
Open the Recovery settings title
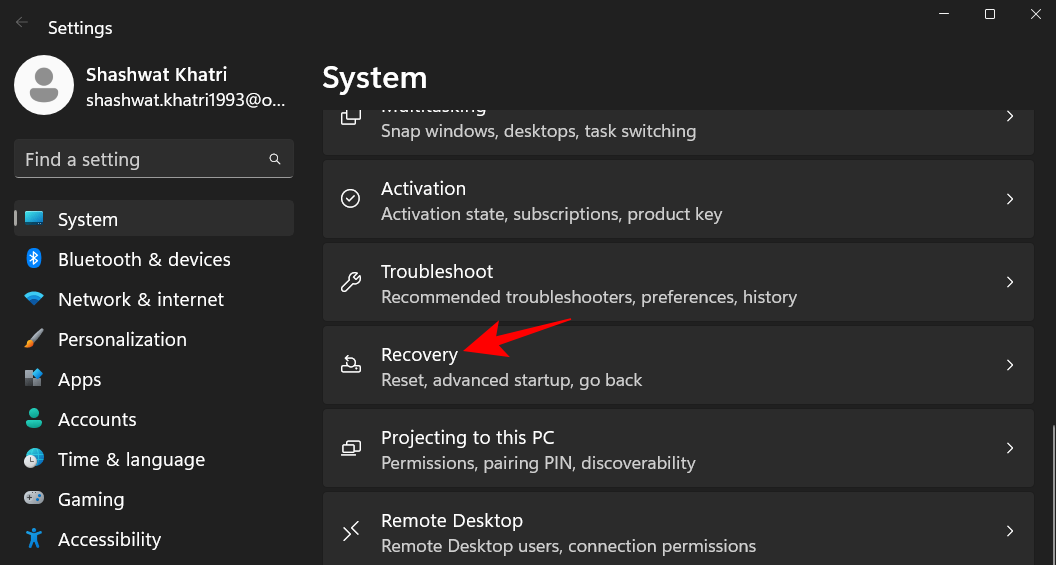(419, 354)
